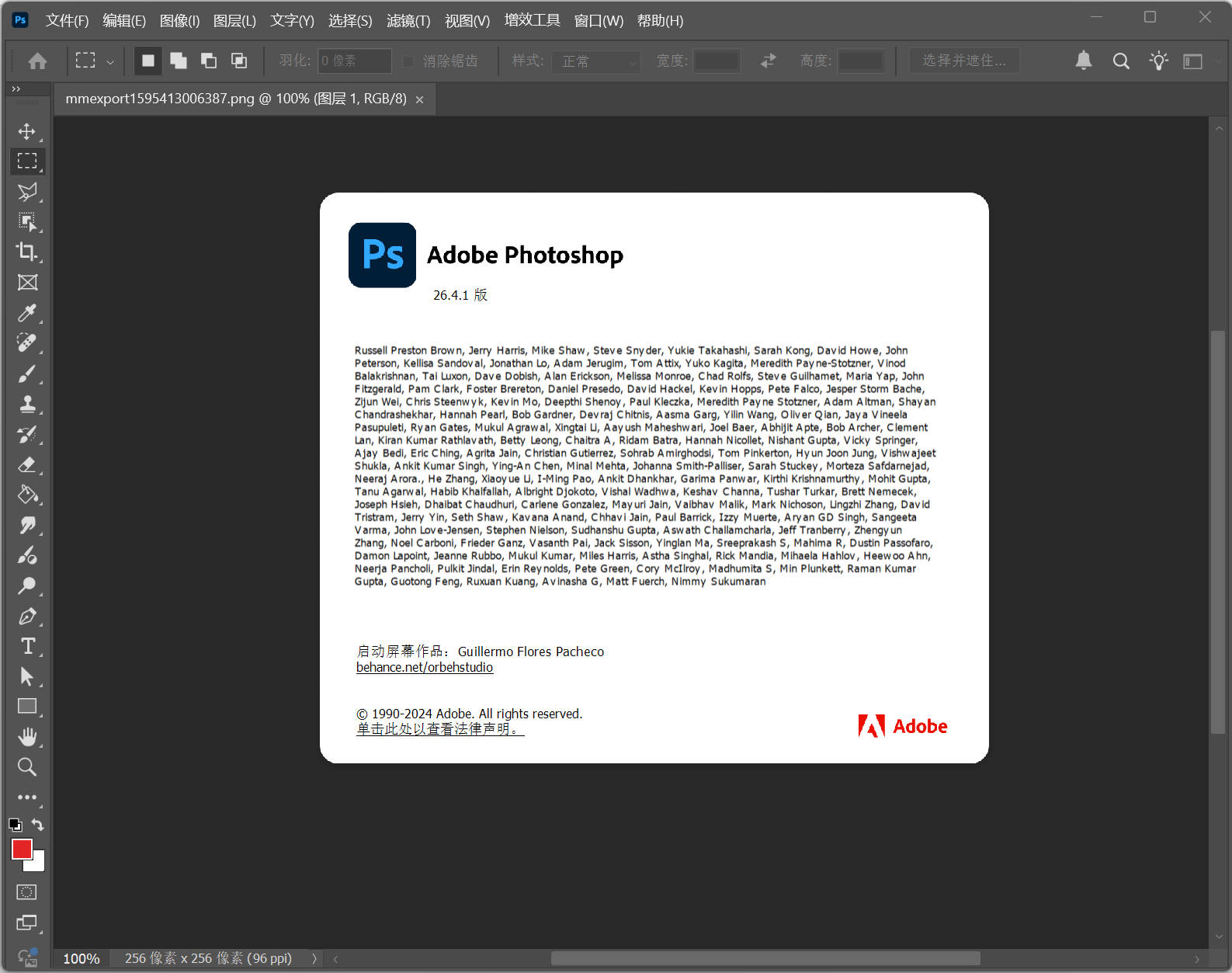This screenshot has height=973, width=1232.
Task: Choose New Selection mode
Action: pos(148,61)
